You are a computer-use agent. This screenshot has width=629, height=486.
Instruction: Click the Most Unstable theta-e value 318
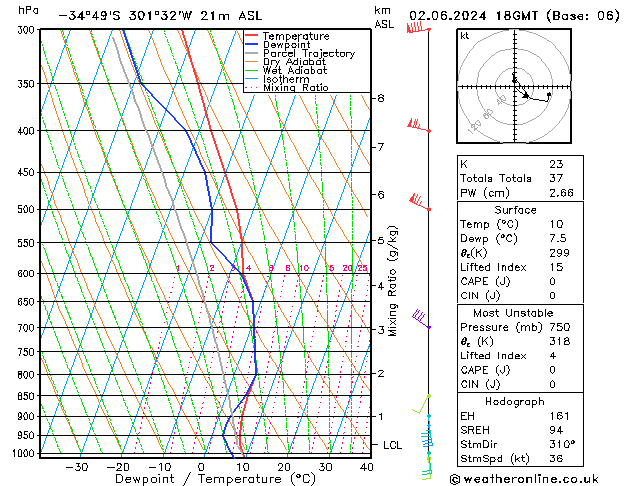point(560,341)
